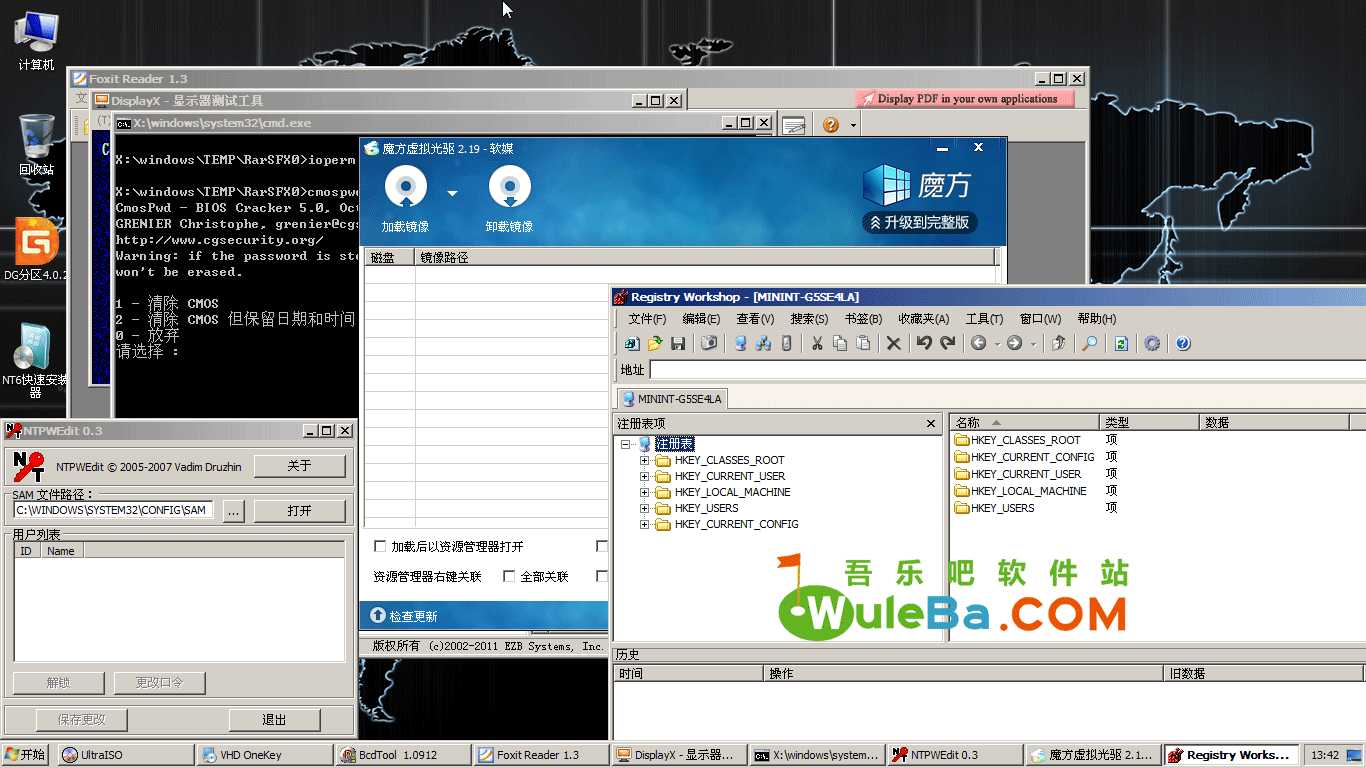Click the delete X icon in Registry Workshop
The image size is (1366, 768).
894,343
